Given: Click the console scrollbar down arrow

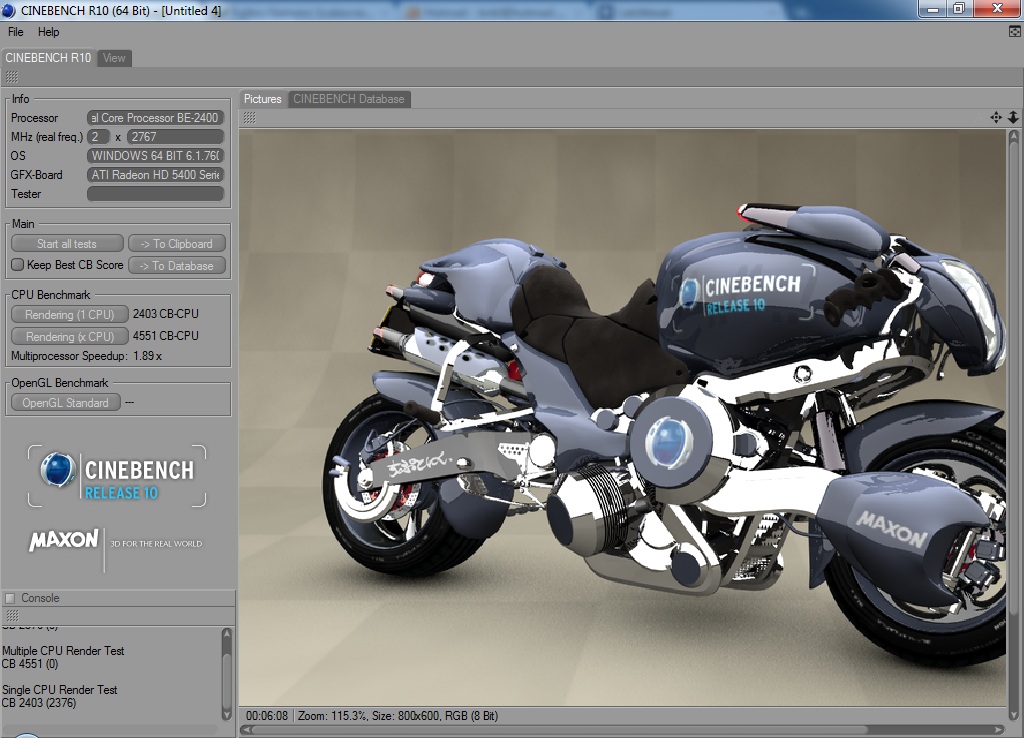Looking at the screenshot, I should click(x=227, y=715).
